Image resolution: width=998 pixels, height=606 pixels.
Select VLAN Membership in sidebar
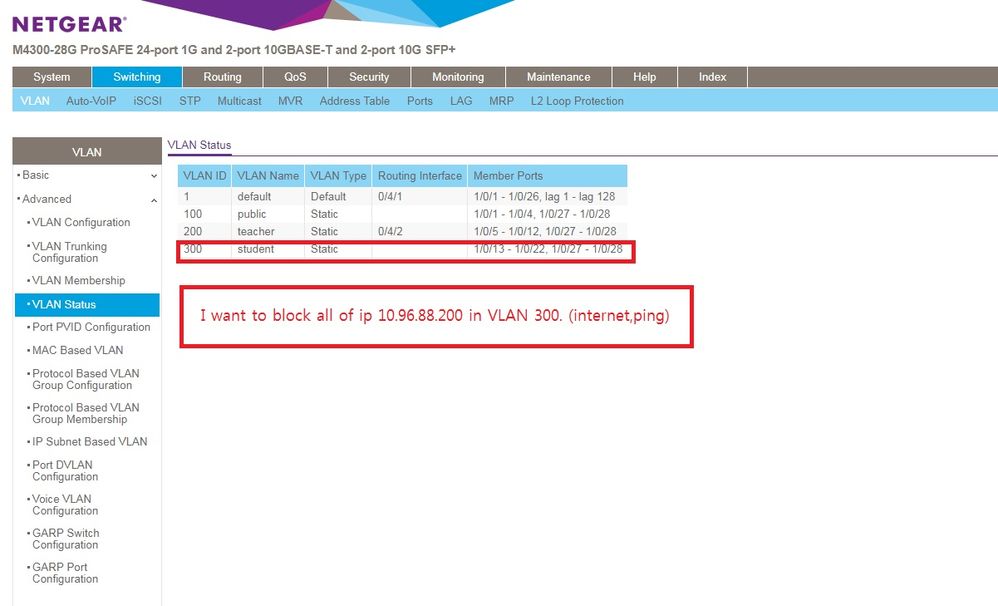click(78, 280)
